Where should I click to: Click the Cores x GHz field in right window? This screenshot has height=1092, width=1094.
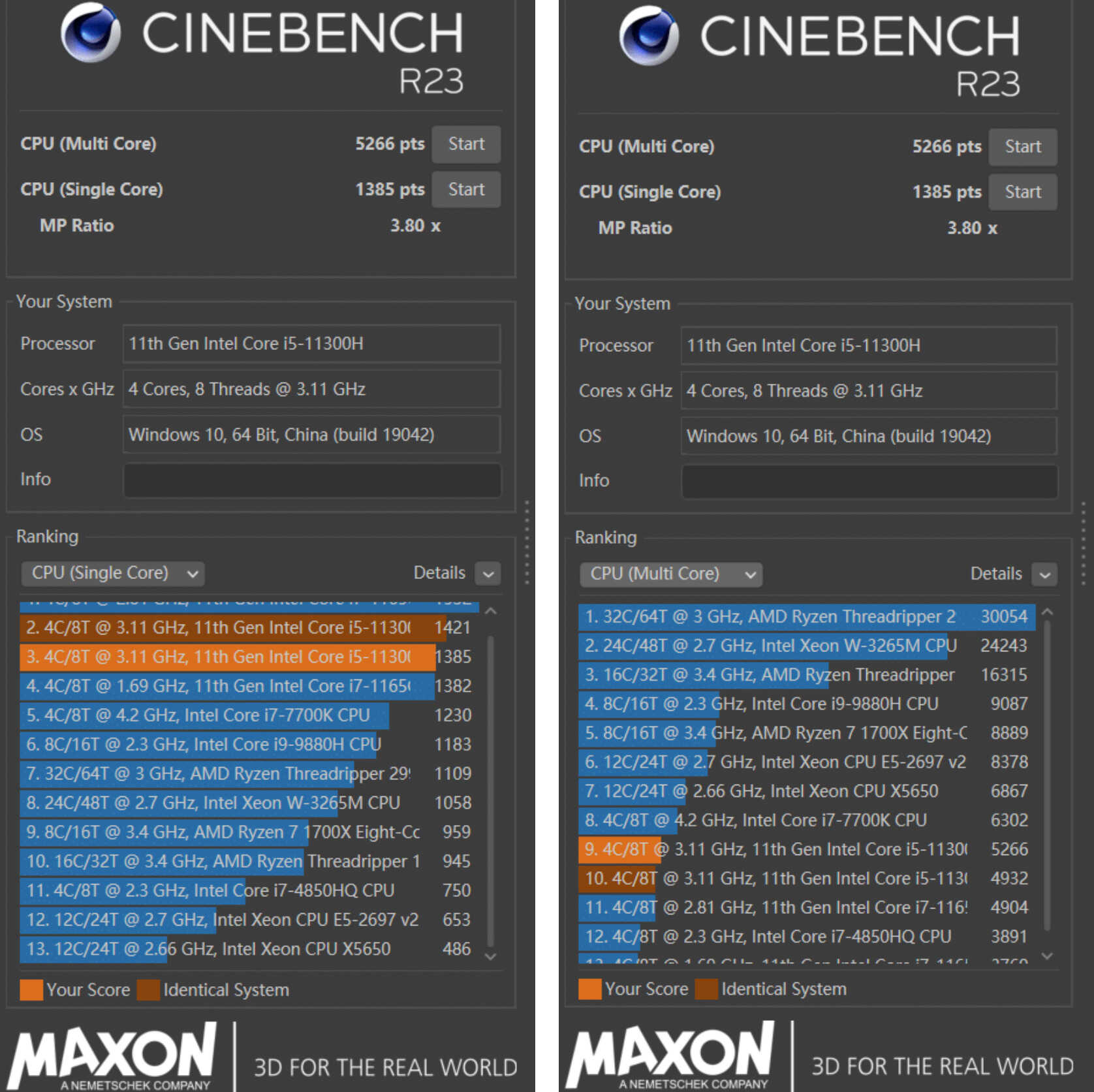coord(869,391)
